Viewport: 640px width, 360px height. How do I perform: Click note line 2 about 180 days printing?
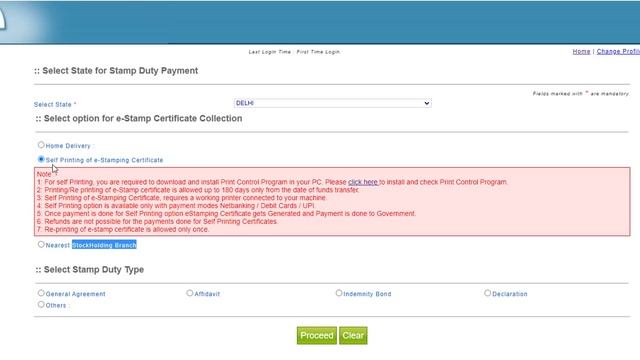[x=198, y=190]
